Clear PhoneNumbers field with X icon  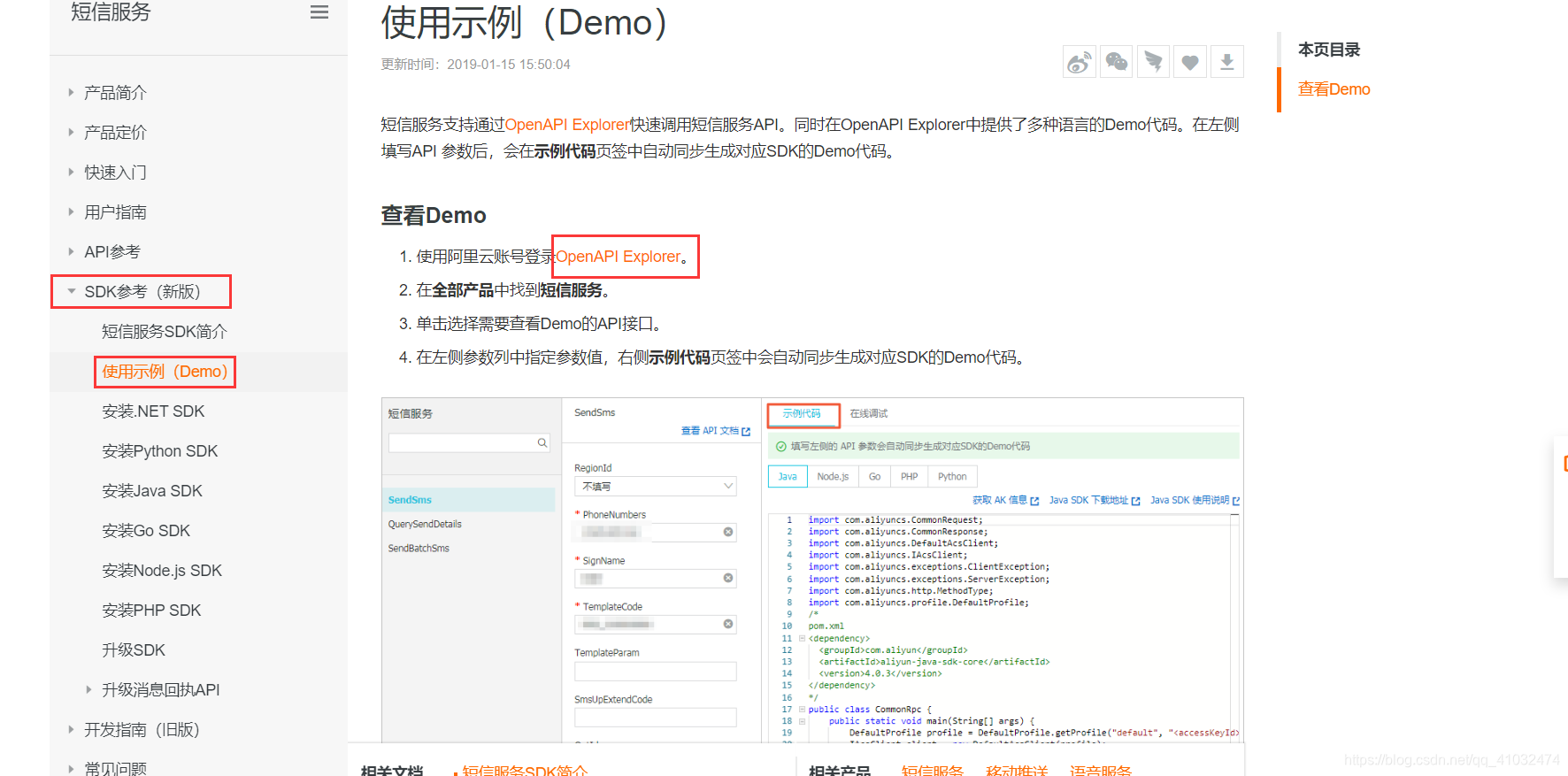(728, 532)
